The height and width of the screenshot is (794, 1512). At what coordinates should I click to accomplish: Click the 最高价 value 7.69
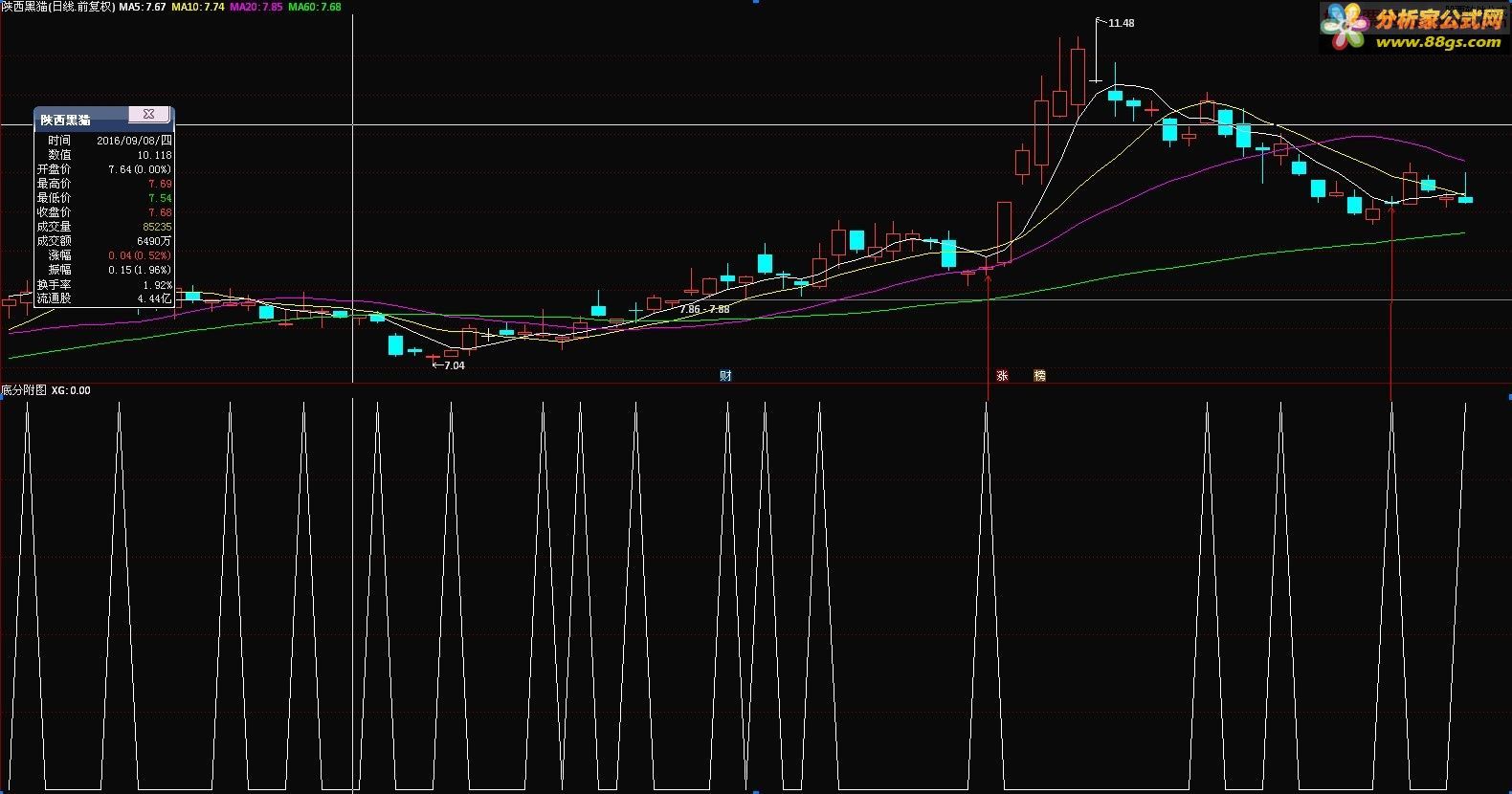[160, 184]
